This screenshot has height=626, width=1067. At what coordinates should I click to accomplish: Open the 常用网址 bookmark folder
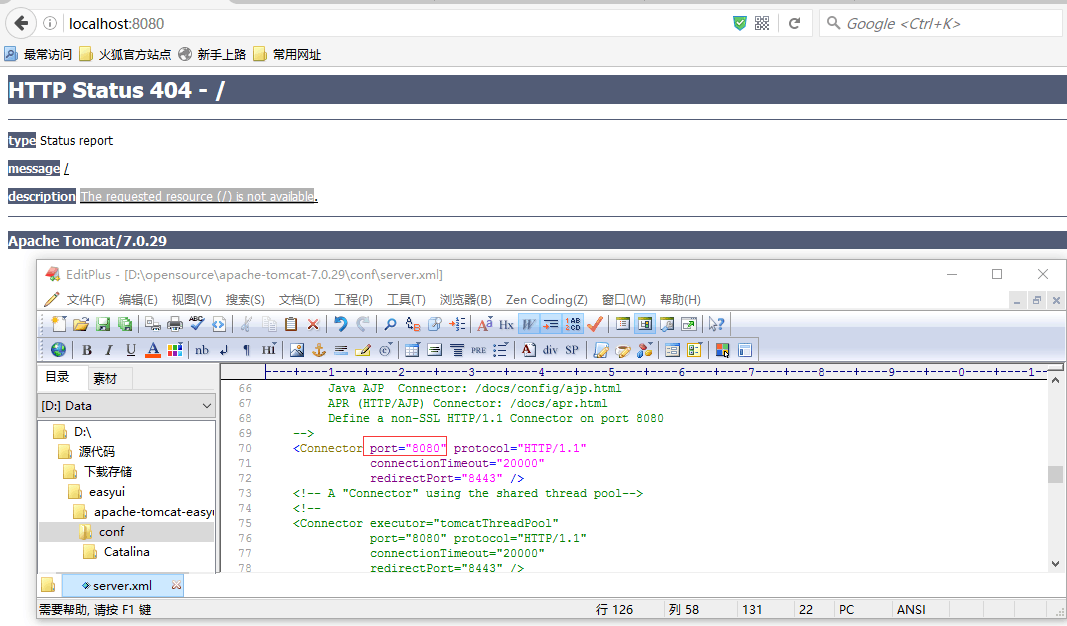[287, 54]
